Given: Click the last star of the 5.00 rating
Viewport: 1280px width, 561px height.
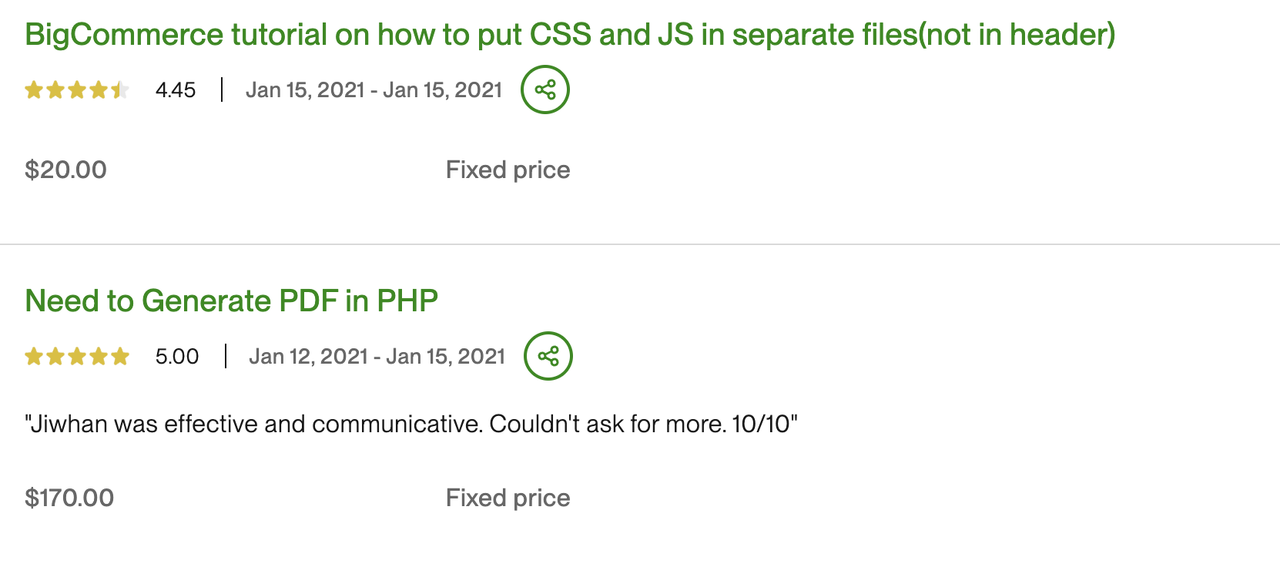Looking at the screenshot, I should (121, 357).
